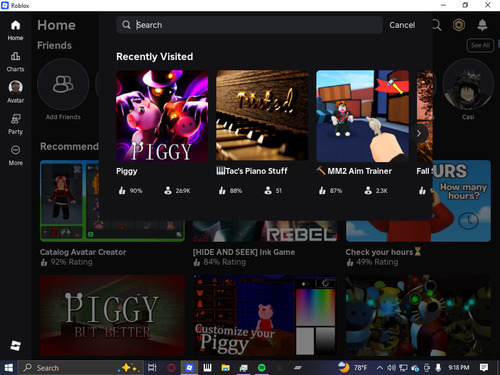Click the 92% Rating text
The width and height of the screenshot is (500, 375).
[x=71, y=262]
